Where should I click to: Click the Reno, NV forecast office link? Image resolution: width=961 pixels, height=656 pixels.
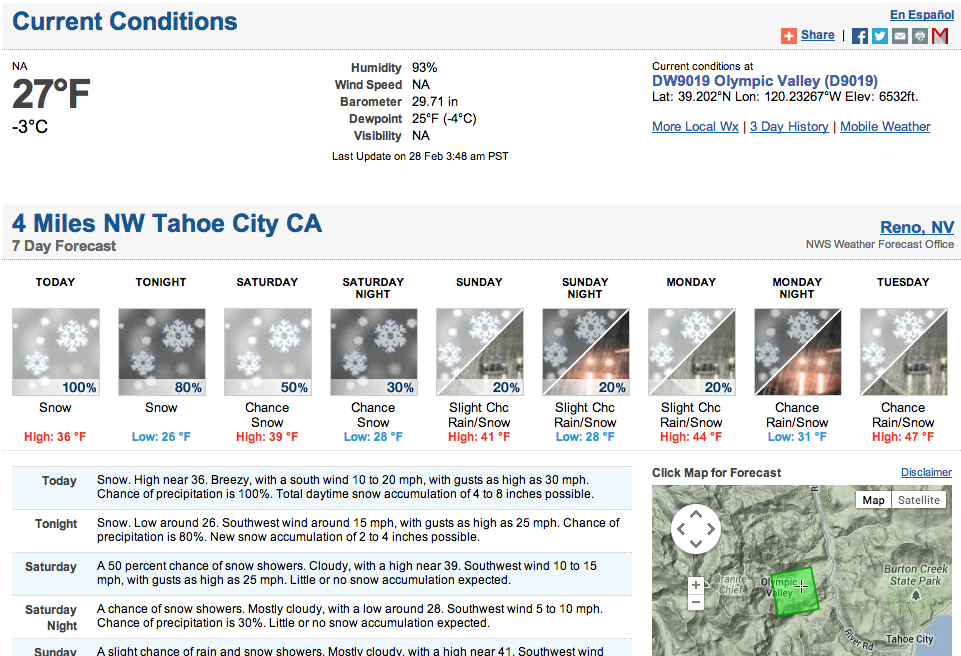click(917, 227)
